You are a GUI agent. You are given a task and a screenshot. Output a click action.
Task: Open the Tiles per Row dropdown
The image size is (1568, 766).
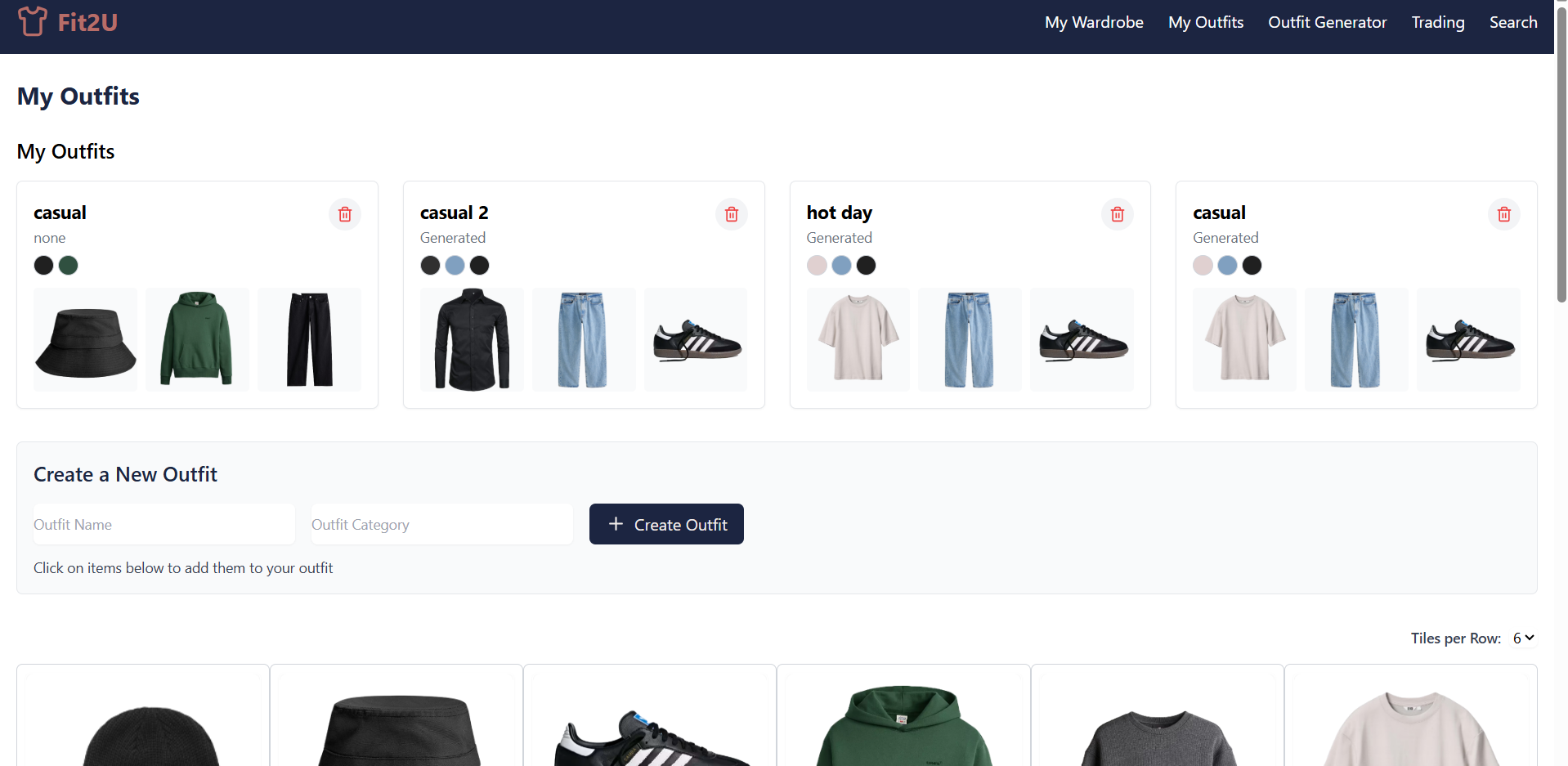tap(1523, 638)
